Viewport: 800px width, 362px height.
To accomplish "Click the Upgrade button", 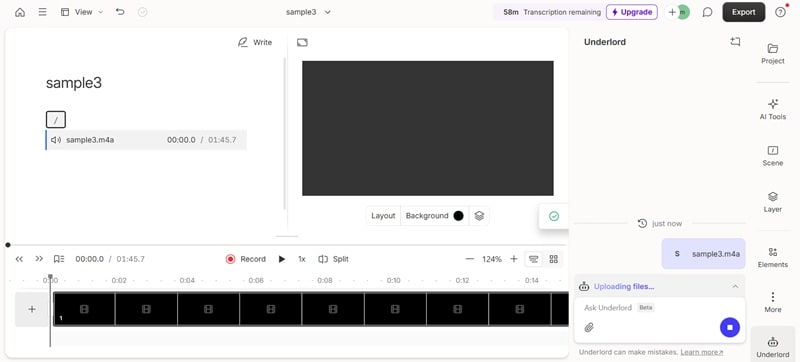I will point(632,12).
